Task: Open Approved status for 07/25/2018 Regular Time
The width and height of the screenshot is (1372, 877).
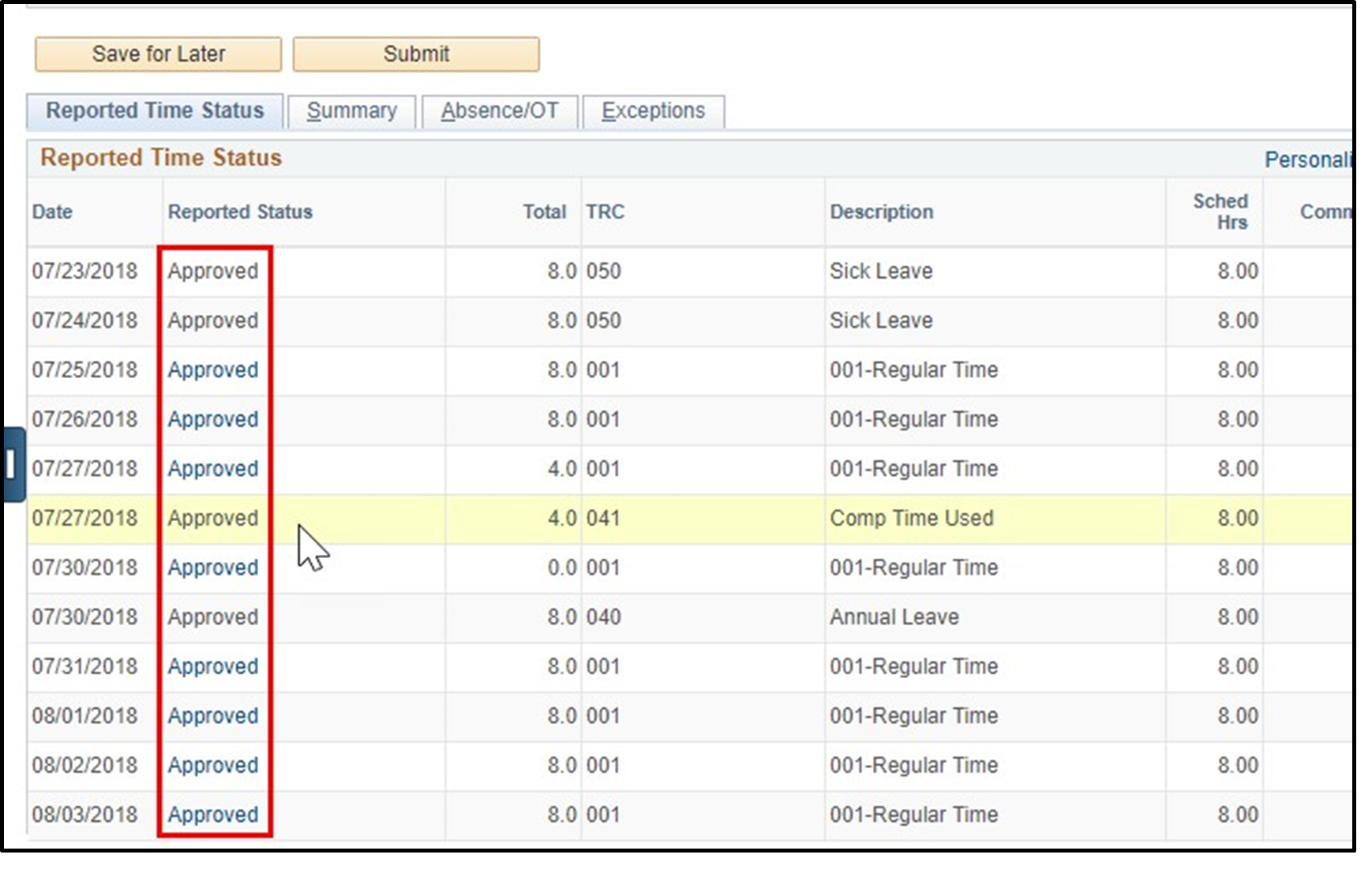Action: 213,369
